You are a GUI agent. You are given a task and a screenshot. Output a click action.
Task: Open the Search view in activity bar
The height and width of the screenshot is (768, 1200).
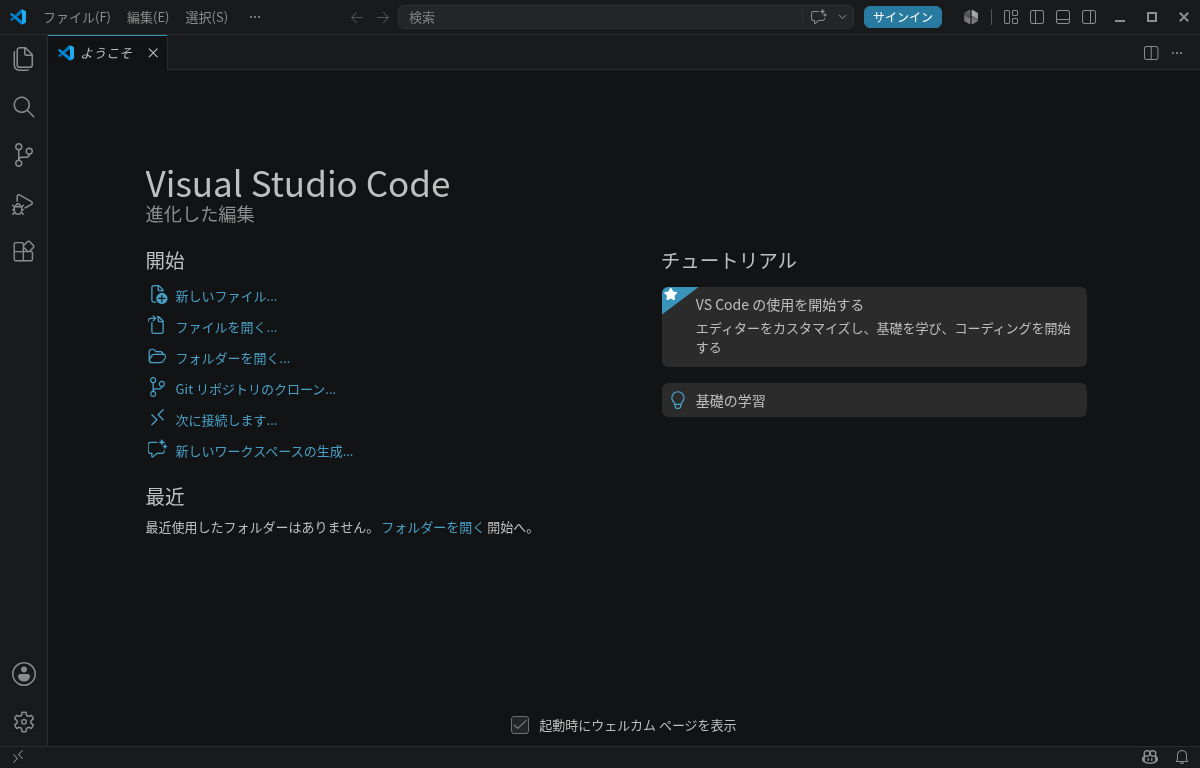coord(23,107)
